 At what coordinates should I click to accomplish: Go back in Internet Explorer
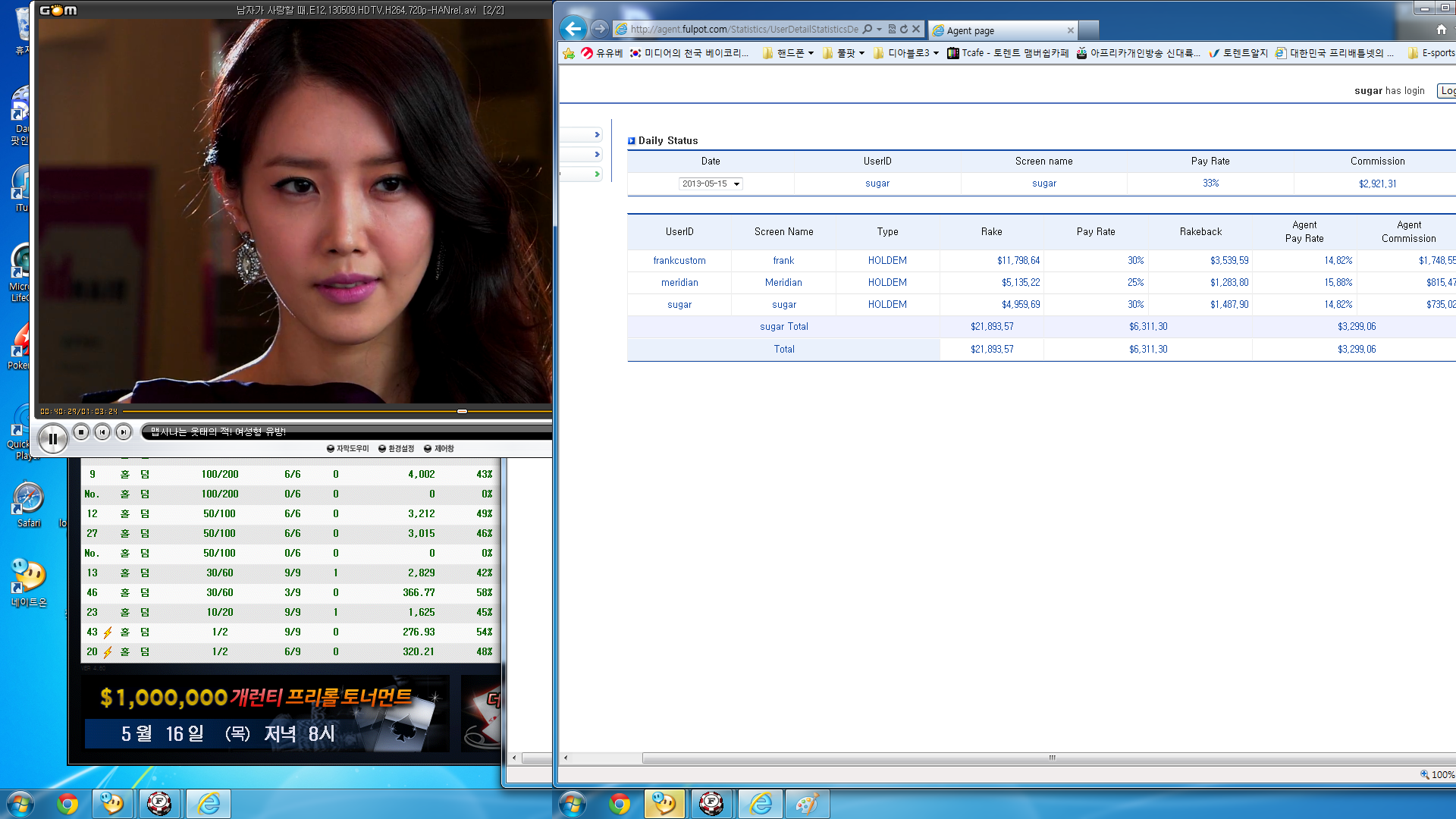573,29
